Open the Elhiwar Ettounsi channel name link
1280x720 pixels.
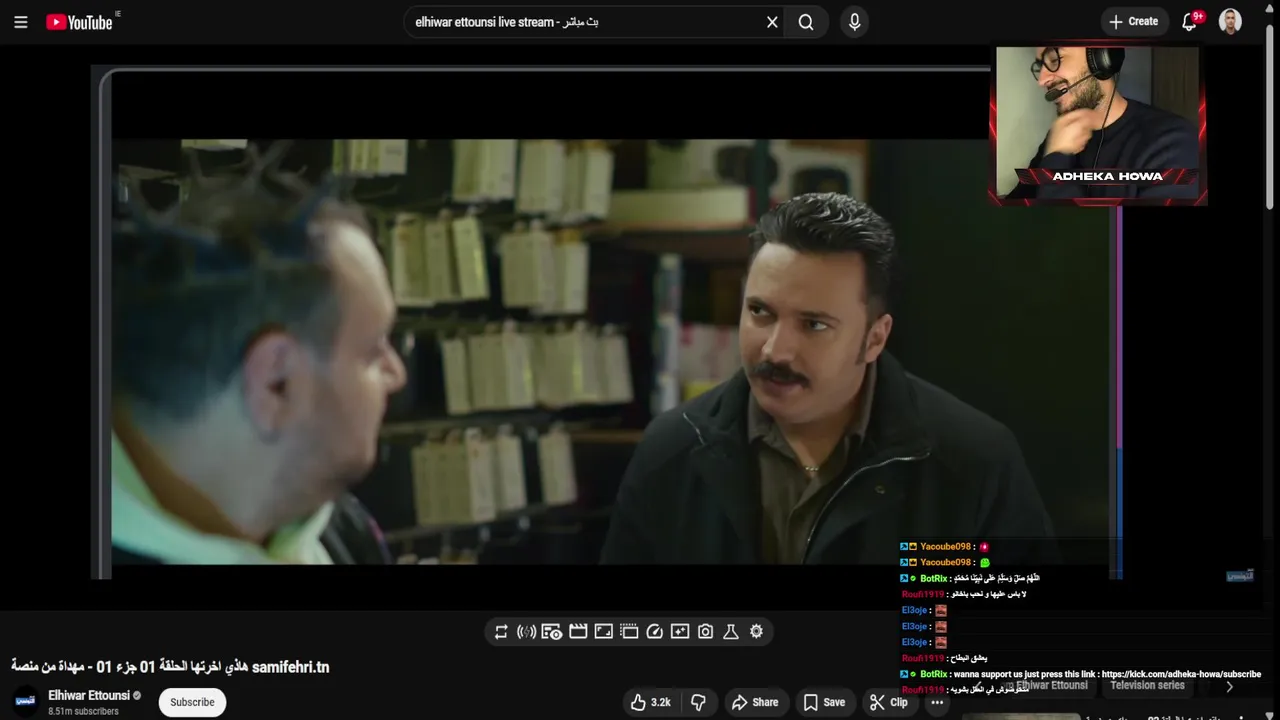[89, 695]
